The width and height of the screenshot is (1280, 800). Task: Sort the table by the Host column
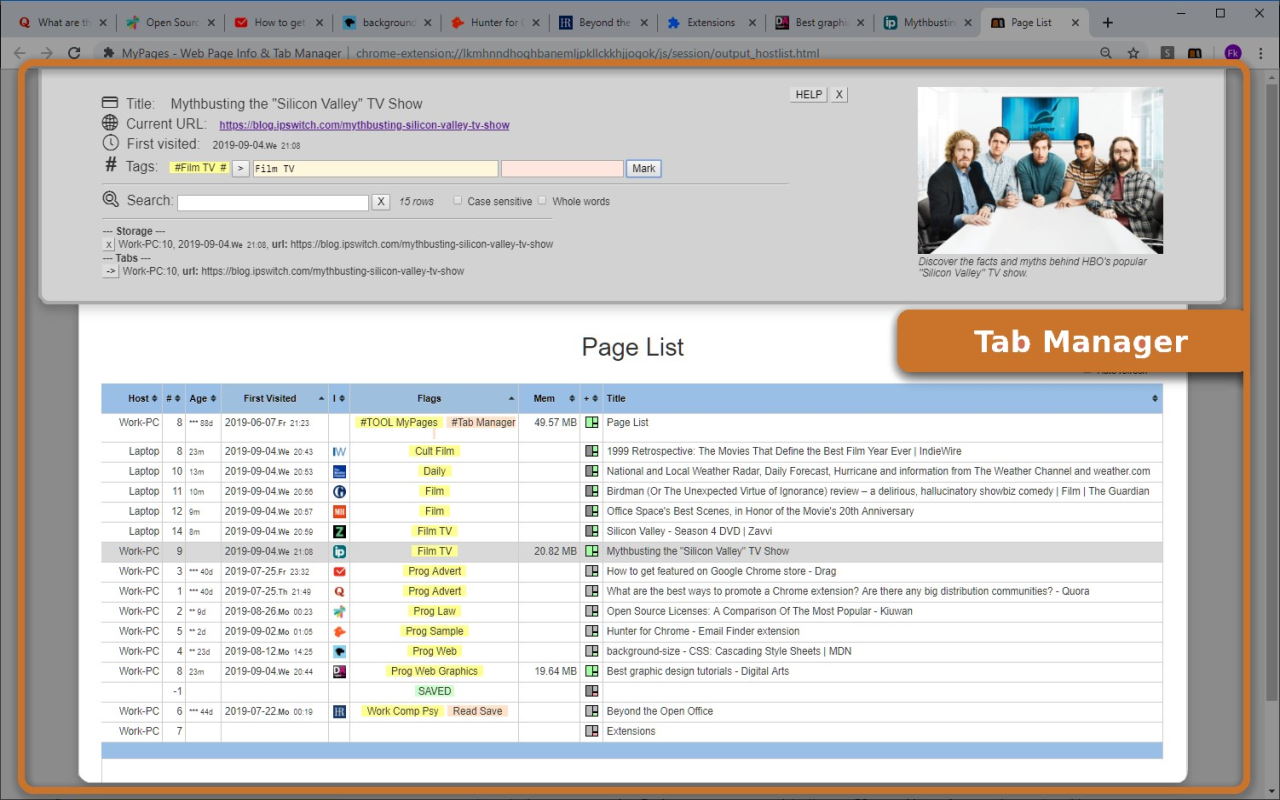coord(132,398)
